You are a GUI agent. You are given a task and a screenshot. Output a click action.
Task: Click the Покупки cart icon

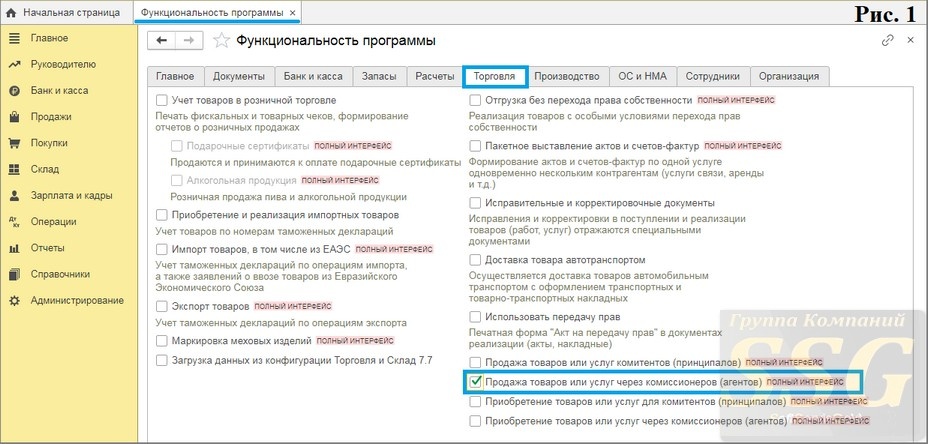click(14, 143)
